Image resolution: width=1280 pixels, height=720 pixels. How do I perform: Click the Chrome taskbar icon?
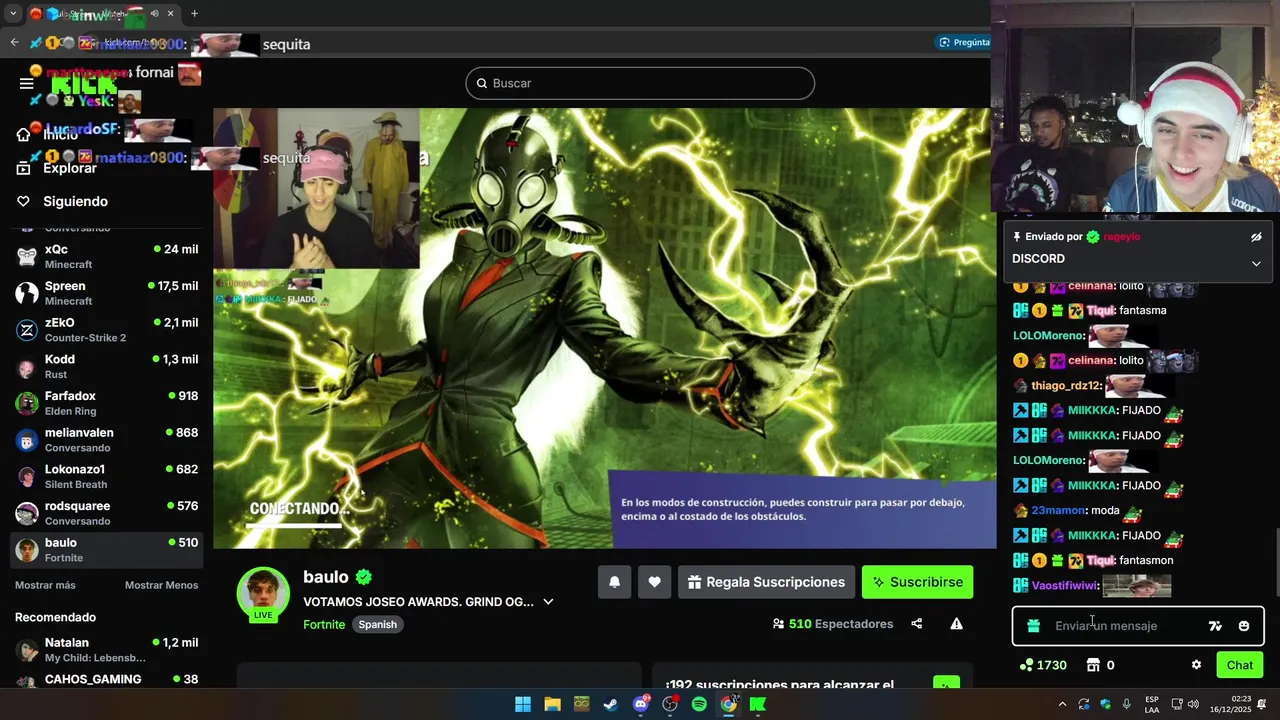point(729,704)
